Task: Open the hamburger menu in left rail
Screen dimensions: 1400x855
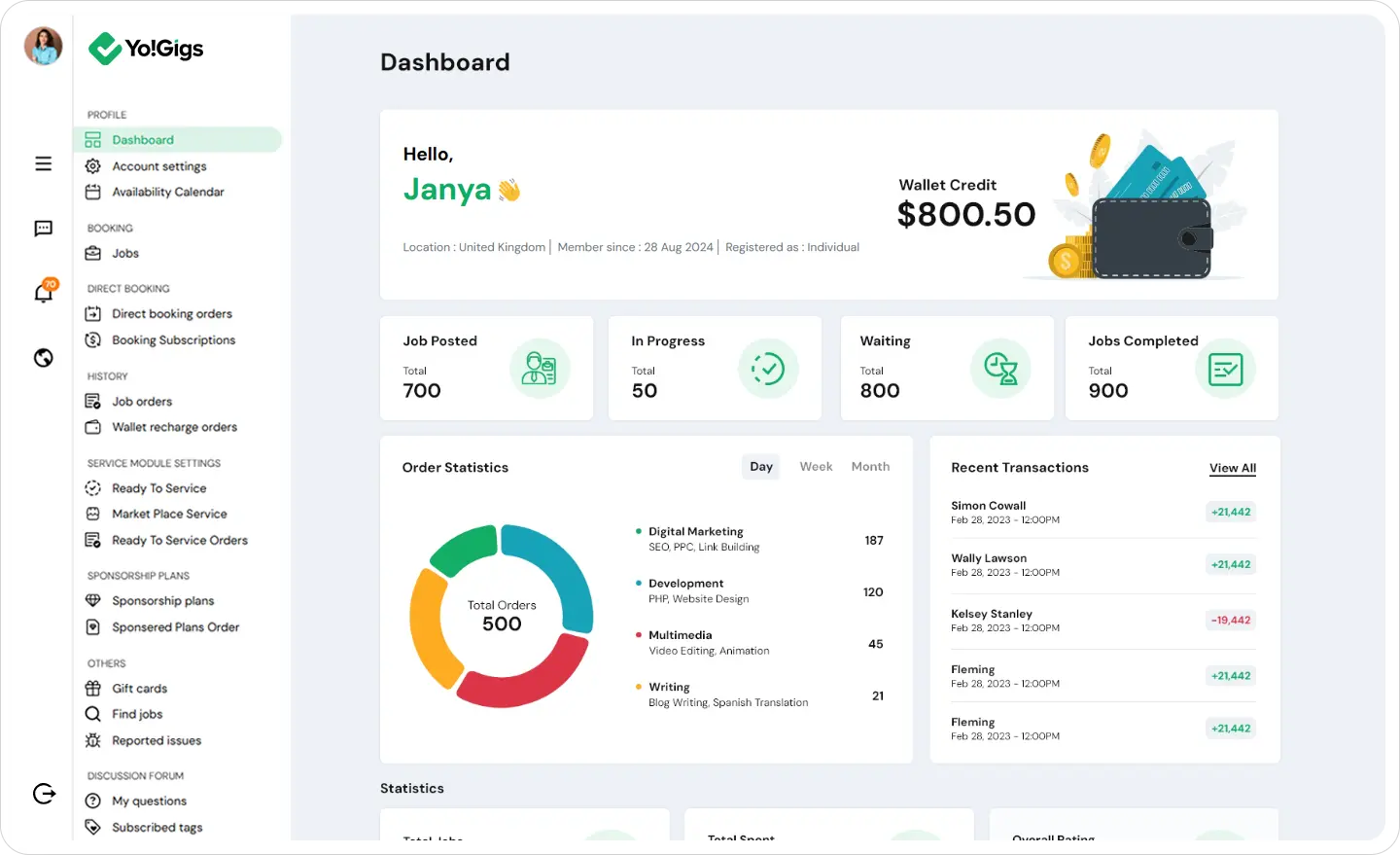Action: [x=43, y=163]
